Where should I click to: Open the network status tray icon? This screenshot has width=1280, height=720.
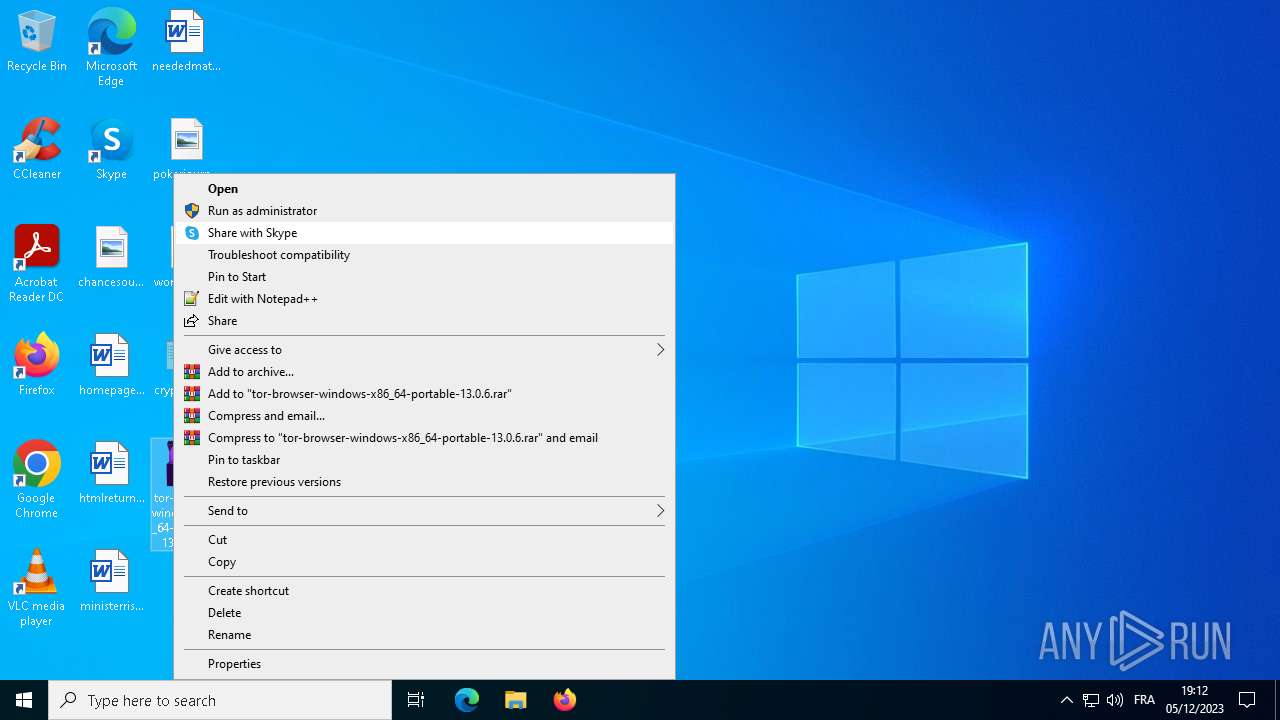click(1091, 700)
